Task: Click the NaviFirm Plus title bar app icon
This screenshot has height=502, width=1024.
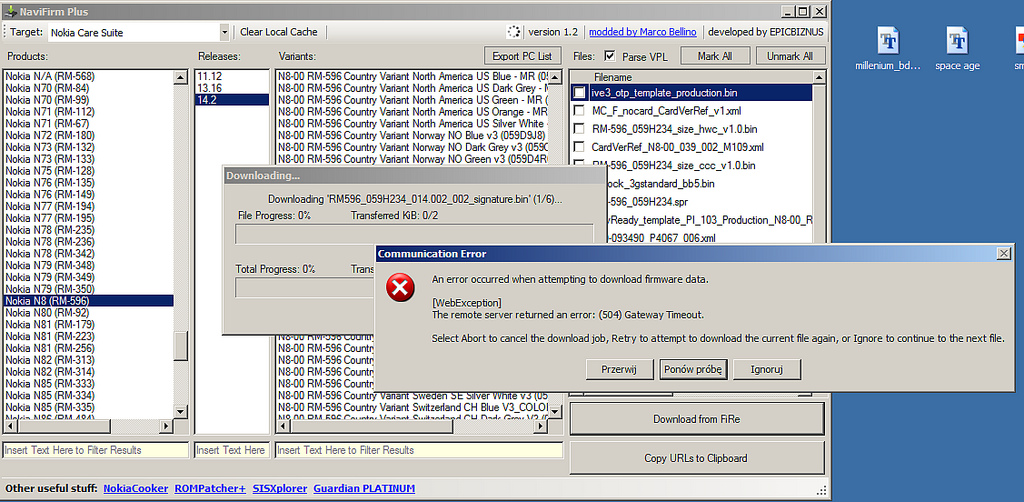Action: 10,12
